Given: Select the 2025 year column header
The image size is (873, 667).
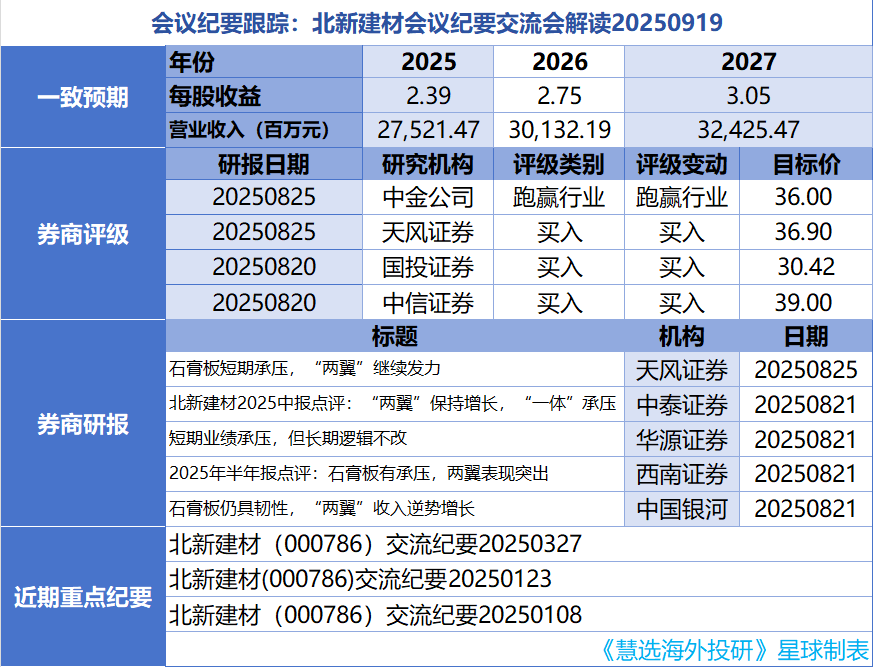Looking at the screenshot, I should (428, 62).
